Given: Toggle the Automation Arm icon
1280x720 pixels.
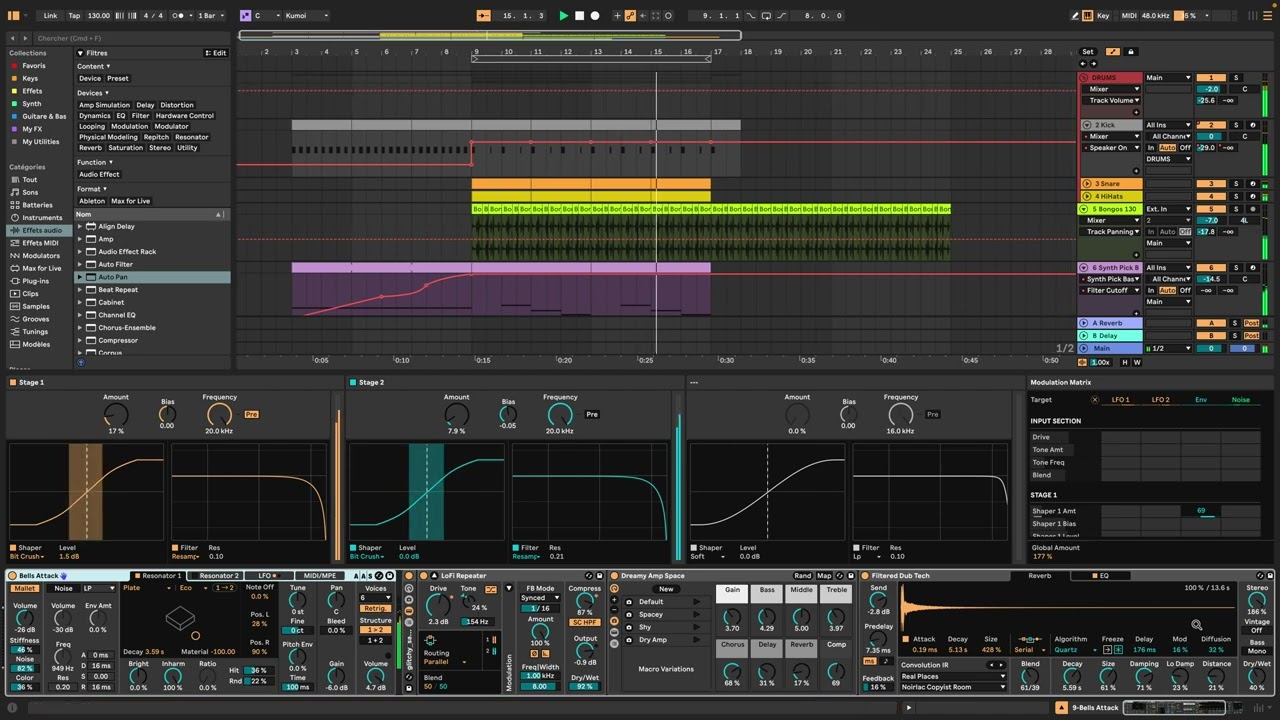Looking at the screenshot, I should point(629,16).
